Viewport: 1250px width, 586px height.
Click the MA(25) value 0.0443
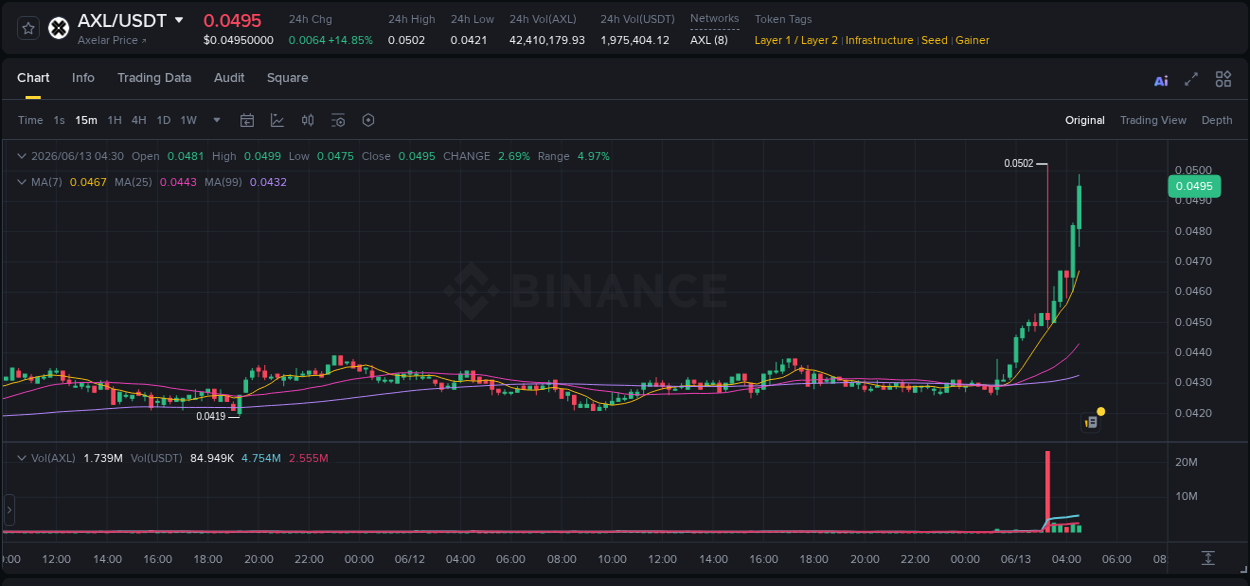177,182
